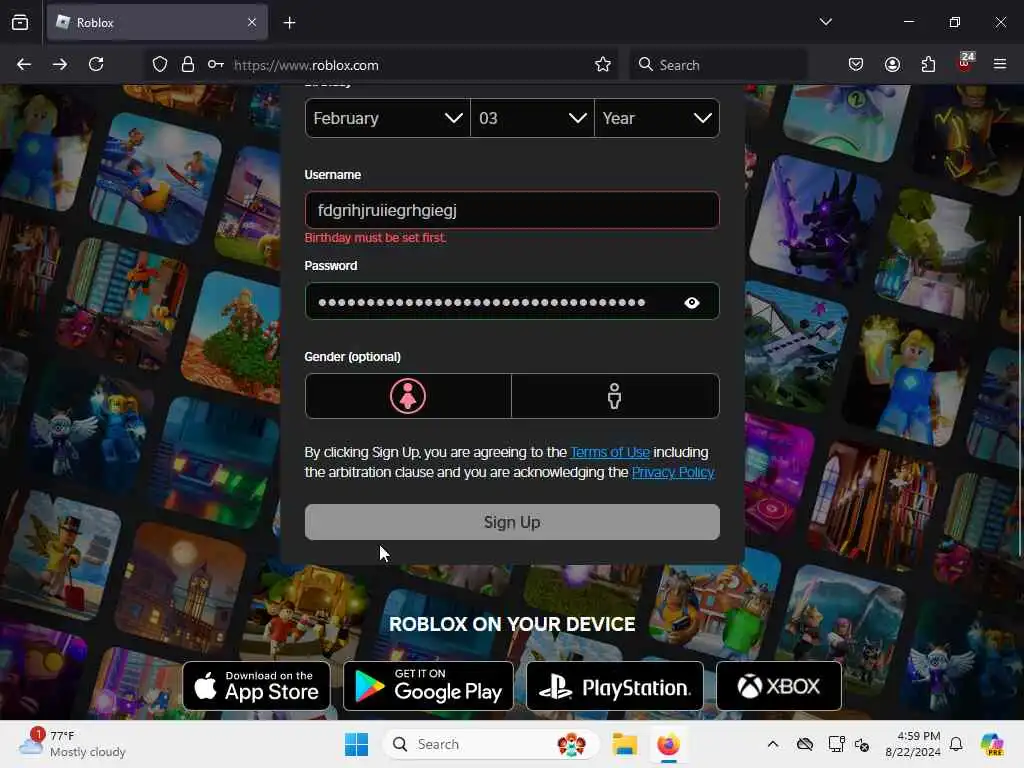1024x768 pixels.
Task: Reload the Roblox page
Action: tap(96, 64)
